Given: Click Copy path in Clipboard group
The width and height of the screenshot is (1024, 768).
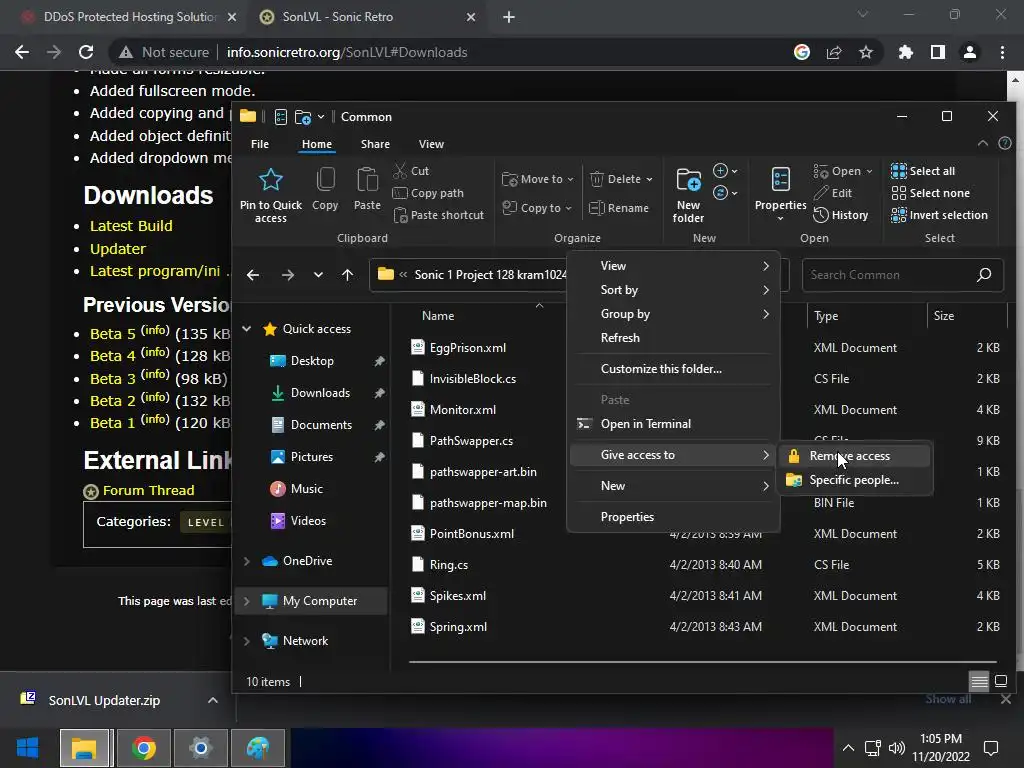Looking at the screenshot, I should (x=428, y=193).
